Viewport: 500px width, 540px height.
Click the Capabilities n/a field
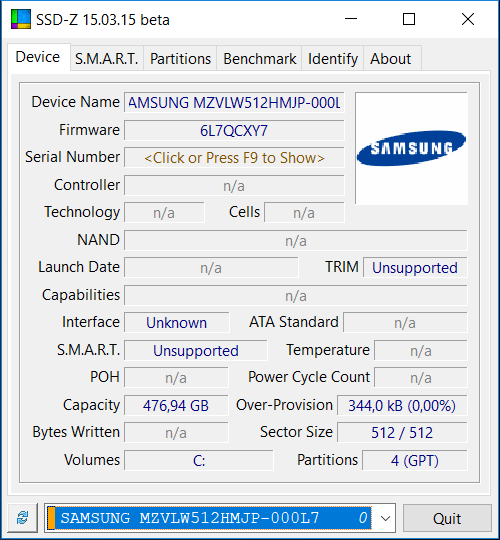tap(296, 295)
